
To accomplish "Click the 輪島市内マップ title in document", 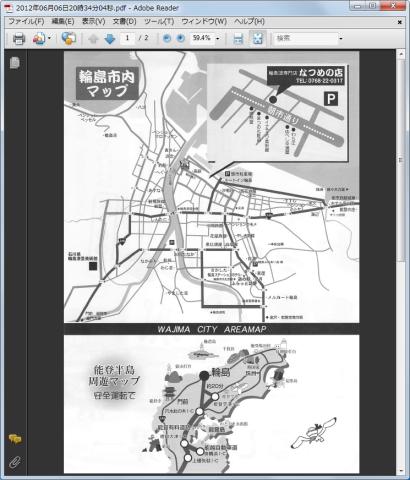I will (107, 83).
